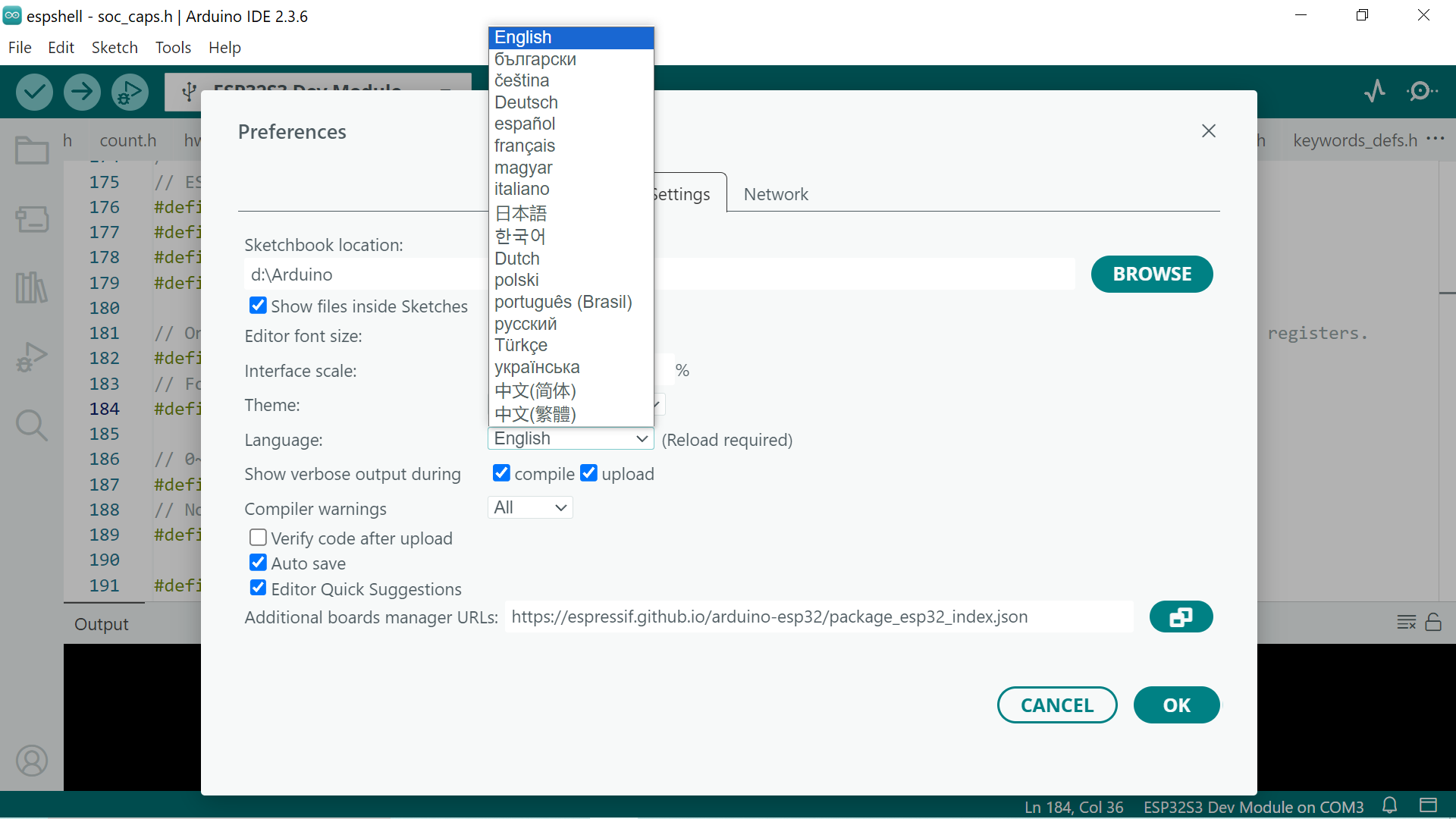This screenshot has width=1456, height=819.
Task: Open the Sketch menu
Action: 115,47
